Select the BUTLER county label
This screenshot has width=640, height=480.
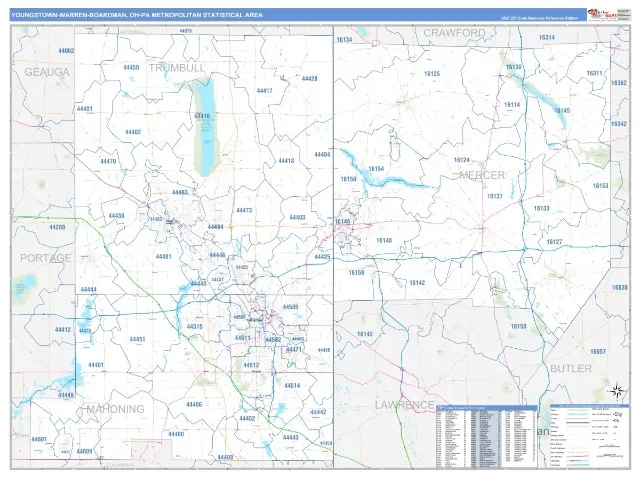tap(571, 369)
